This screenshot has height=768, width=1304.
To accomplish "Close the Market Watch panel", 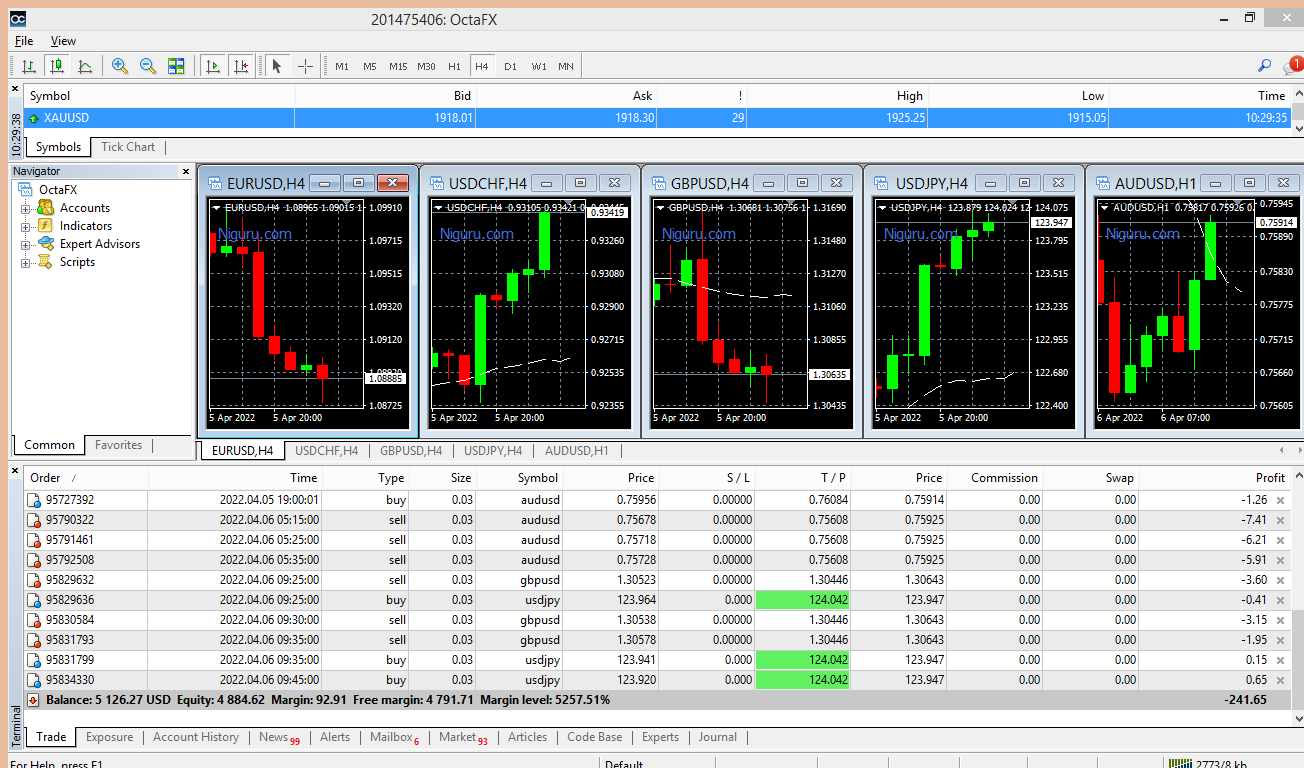I will click(15, 89).
